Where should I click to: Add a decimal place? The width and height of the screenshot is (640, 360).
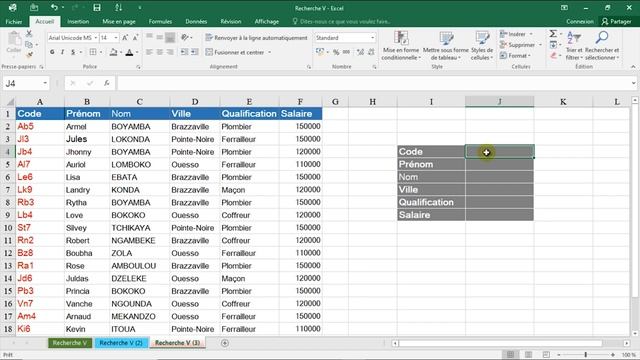[x=360, y=52]
